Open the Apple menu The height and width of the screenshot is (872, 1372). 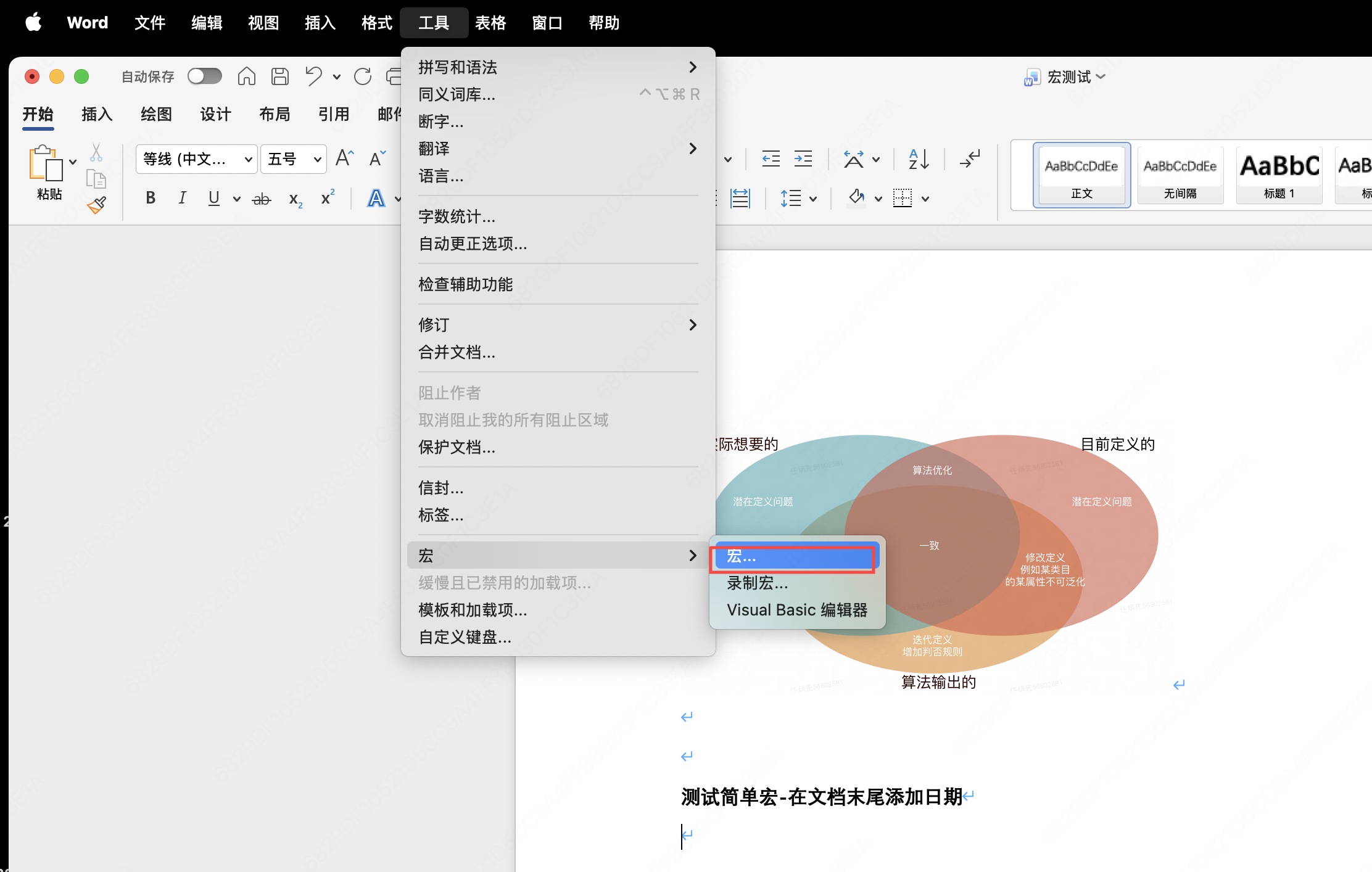[33, 23]
